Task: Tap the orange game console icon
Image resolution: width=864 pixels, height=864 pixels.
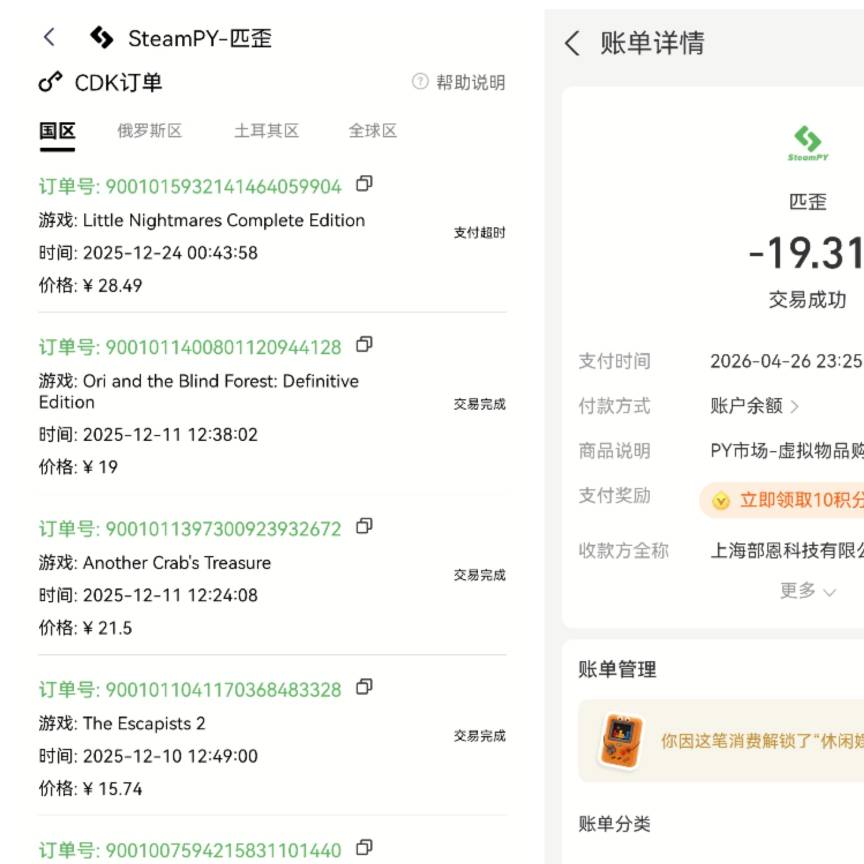Action: 621,741
